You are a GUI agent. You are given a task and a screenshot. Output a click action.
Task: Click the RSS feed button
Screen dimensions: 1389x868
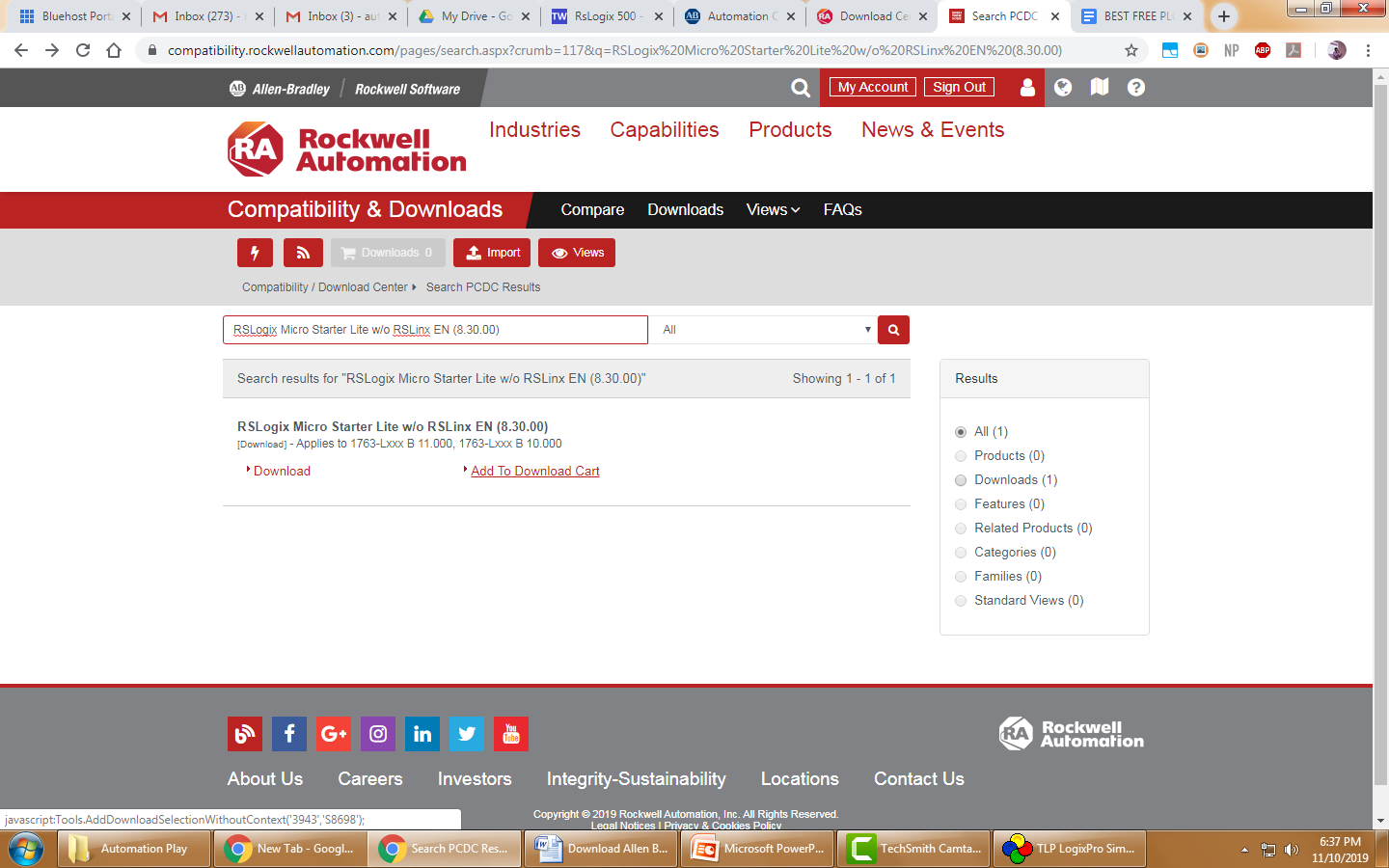(303, 253)
